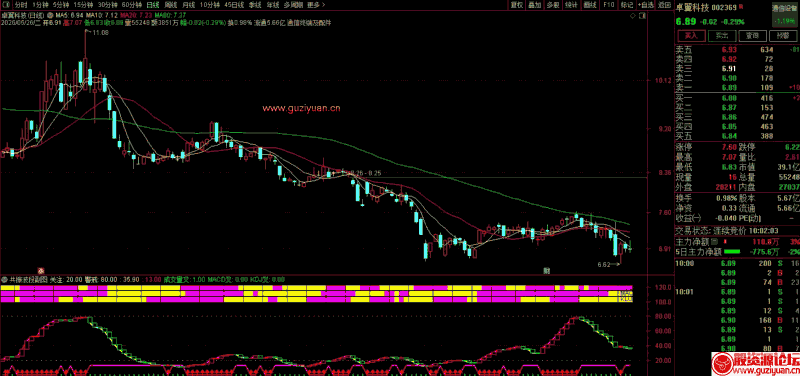
Task: Click the current price 6.89 in quote header
Action: [x=686, y=21]
